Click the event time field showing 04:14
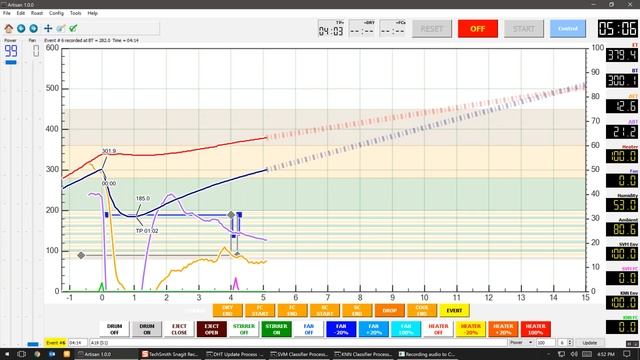This screenshot has width=640, height=360. [78, 343]
